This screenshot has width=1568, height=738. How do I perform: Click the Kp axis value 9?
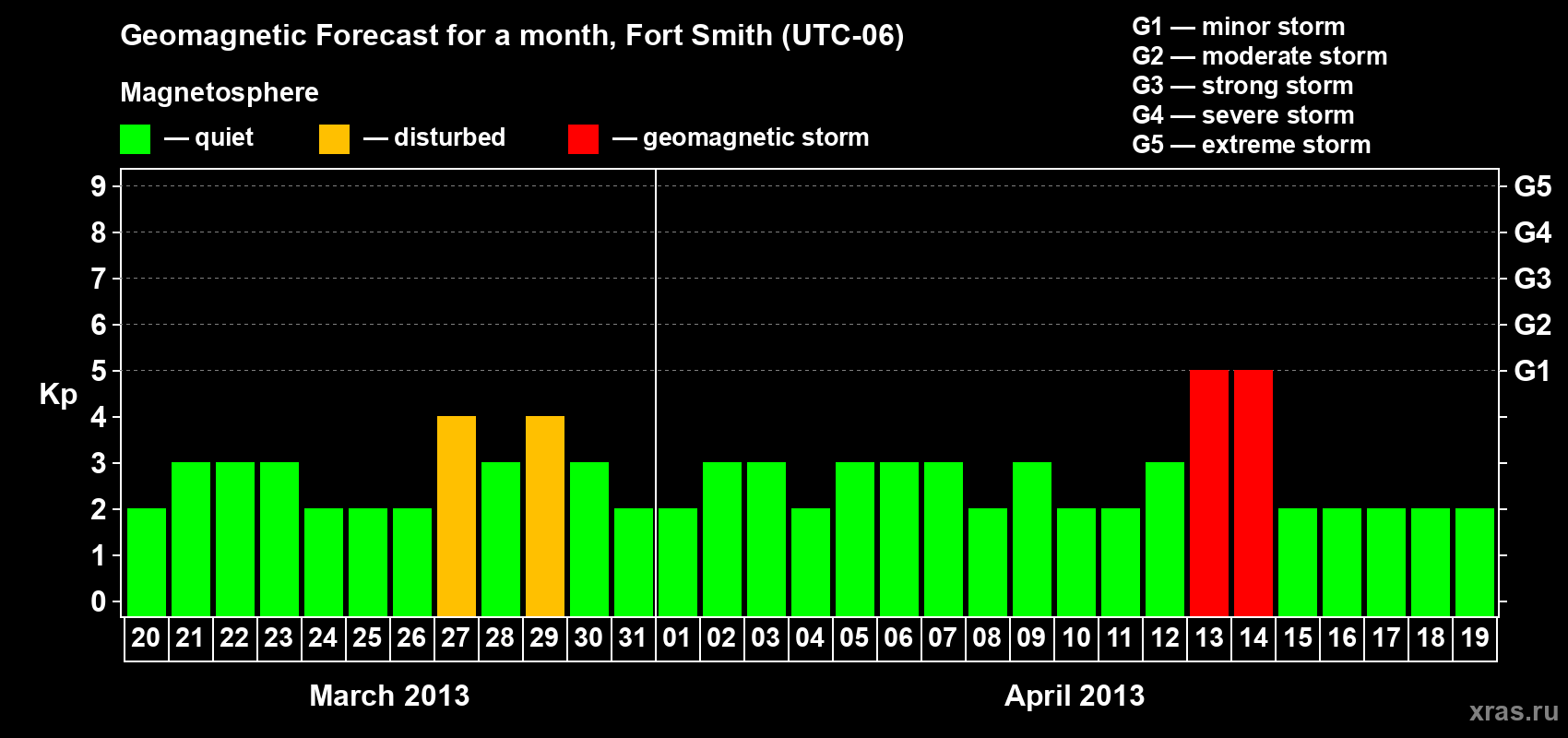(98, 186)
